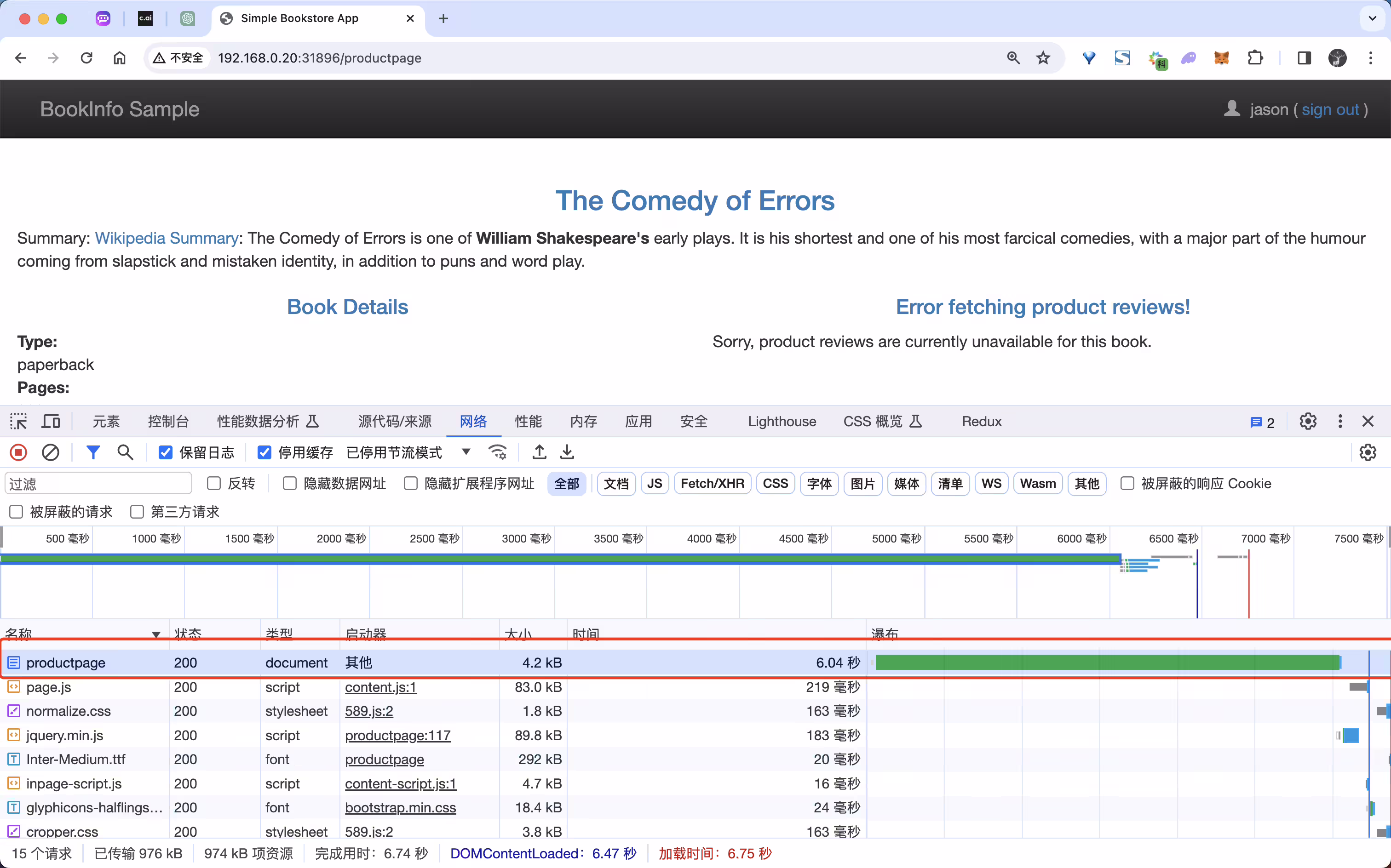Import HAR file with upload icon
Screen dimensions: 1391x868
539,453
